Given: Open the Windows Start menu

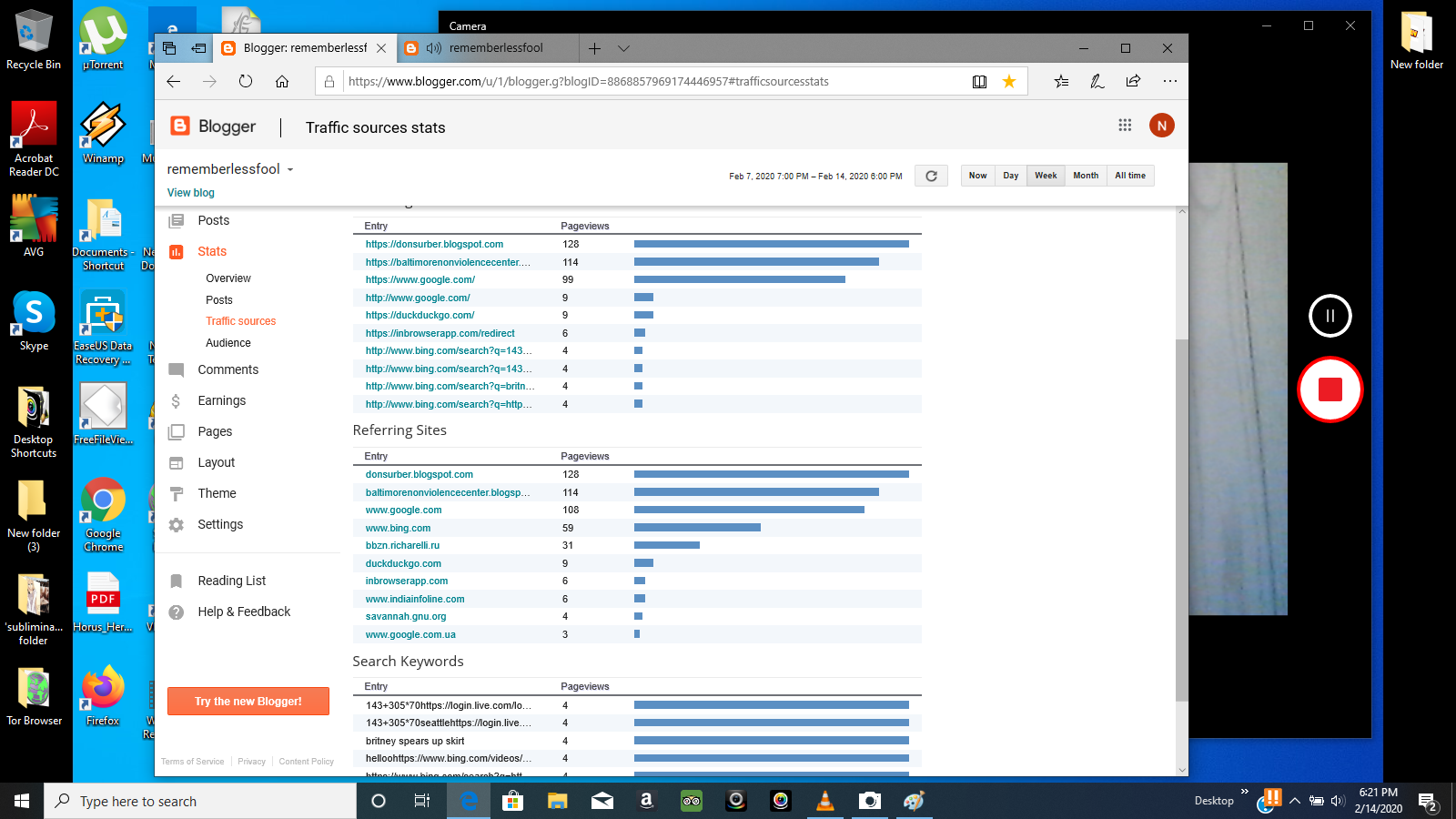Looking at the screenshot, I should (22, 801).
